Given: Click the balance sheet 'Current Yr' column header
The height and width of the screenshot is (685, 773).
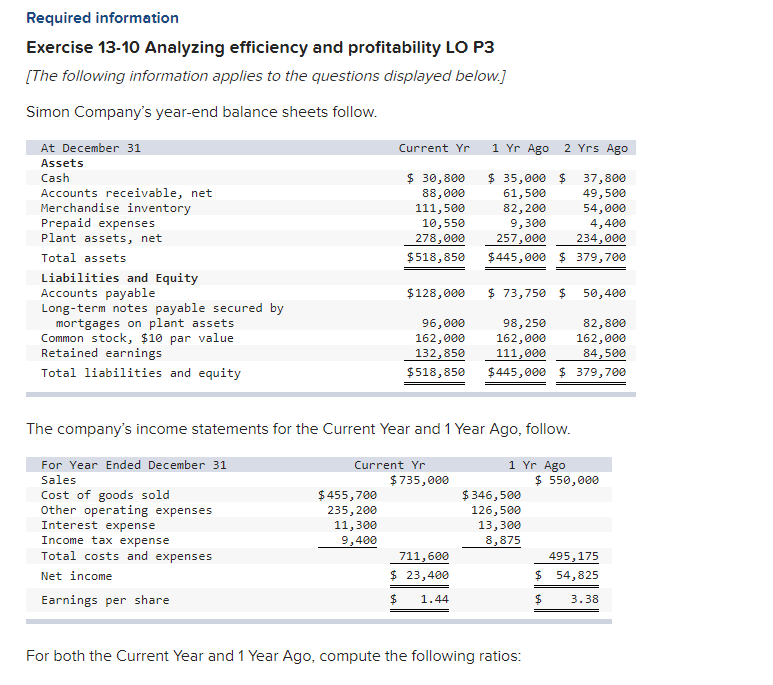Looking at the screenshot, I should 434,148.
